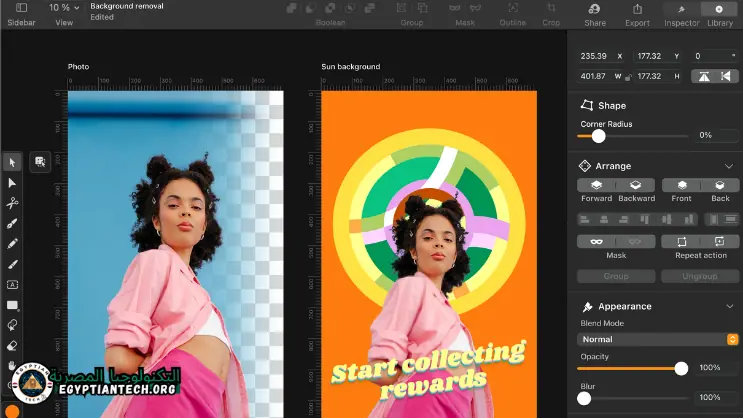Click the Share icon in top toolbar
Image resolution: width=743 pixels, height=418 pixels.
pyautogui.click(x=595, y=9)
